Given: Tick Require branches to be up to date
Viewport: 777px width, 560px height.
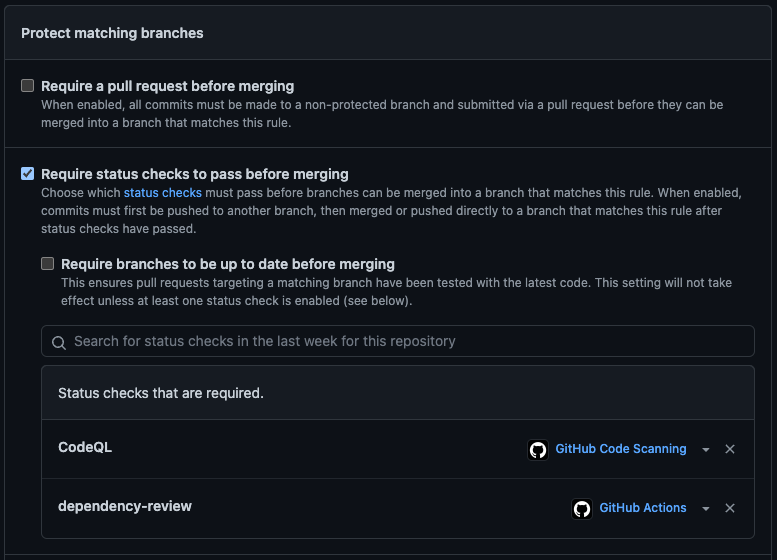Looking at the screenshot, I should [x=48, y=264].
